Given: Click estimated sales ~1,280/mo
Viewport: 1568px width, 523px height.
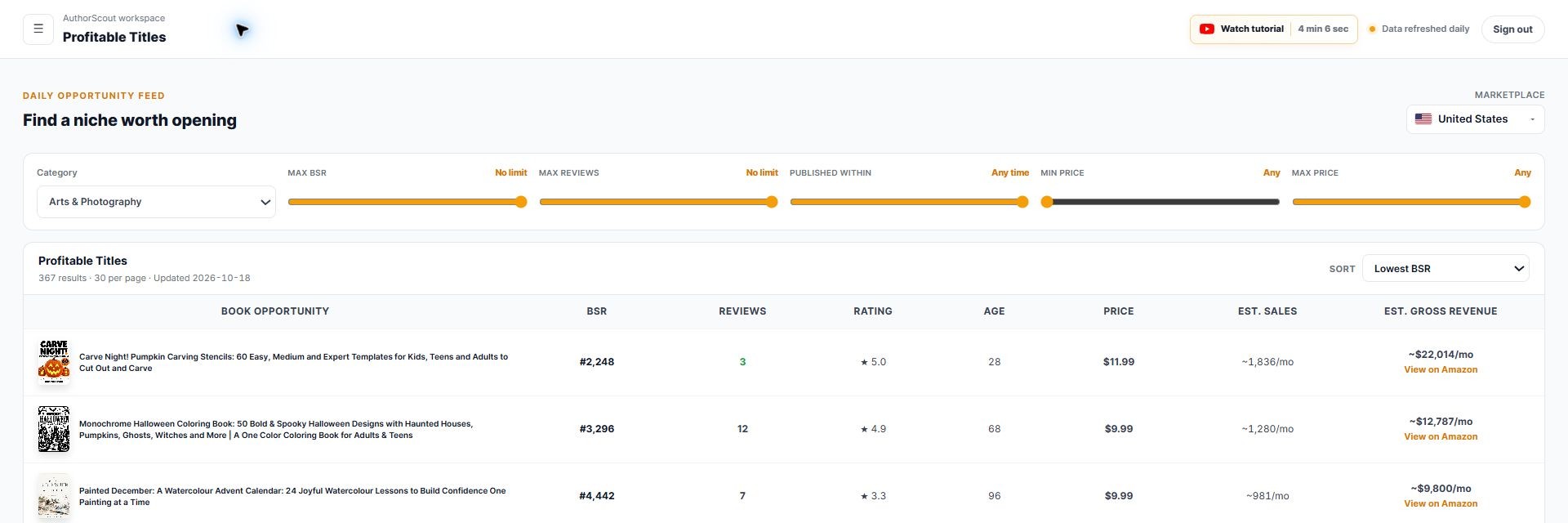Looking at the screenshot, I should click(1267, 429).
